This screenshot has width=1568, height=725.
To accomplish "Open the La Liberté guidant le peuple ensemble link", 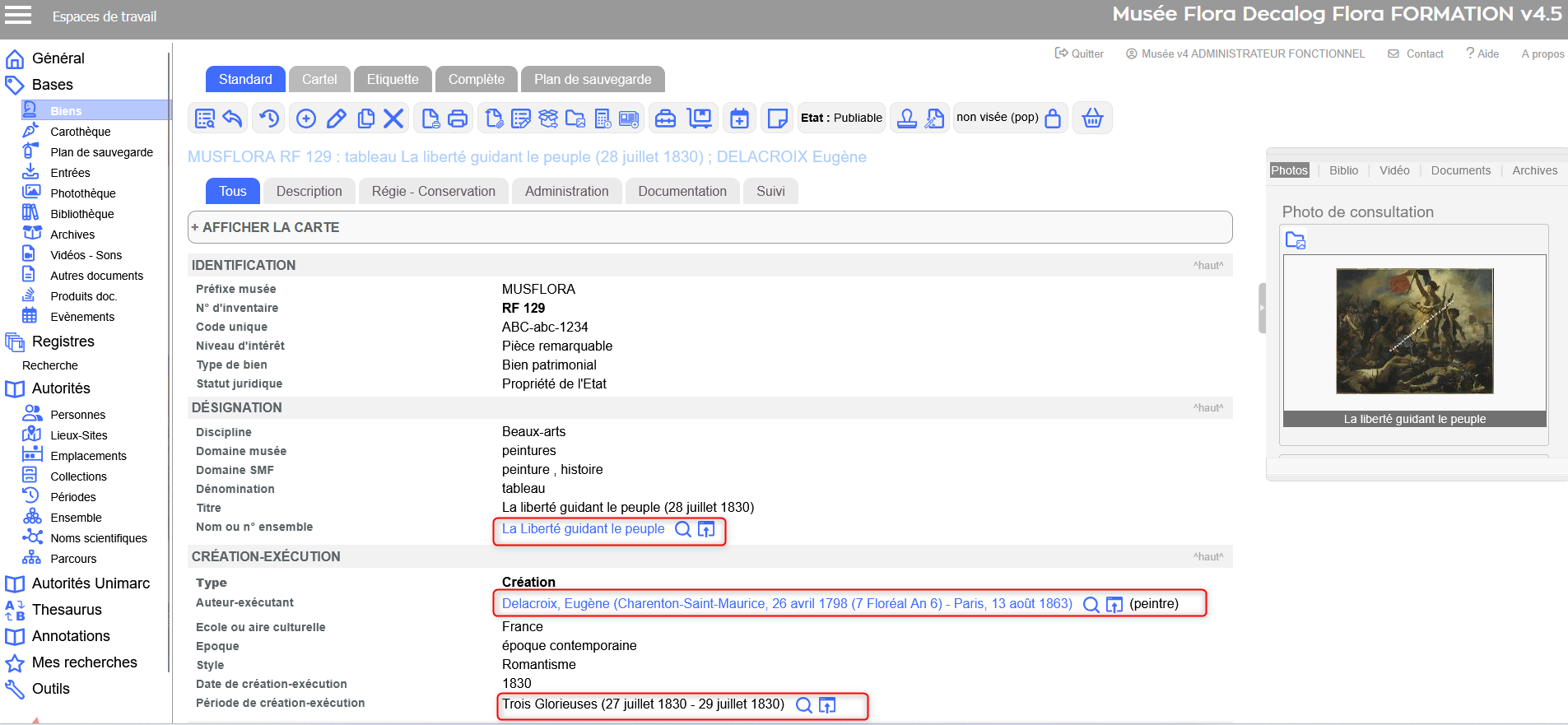I will tap(583, 529).
